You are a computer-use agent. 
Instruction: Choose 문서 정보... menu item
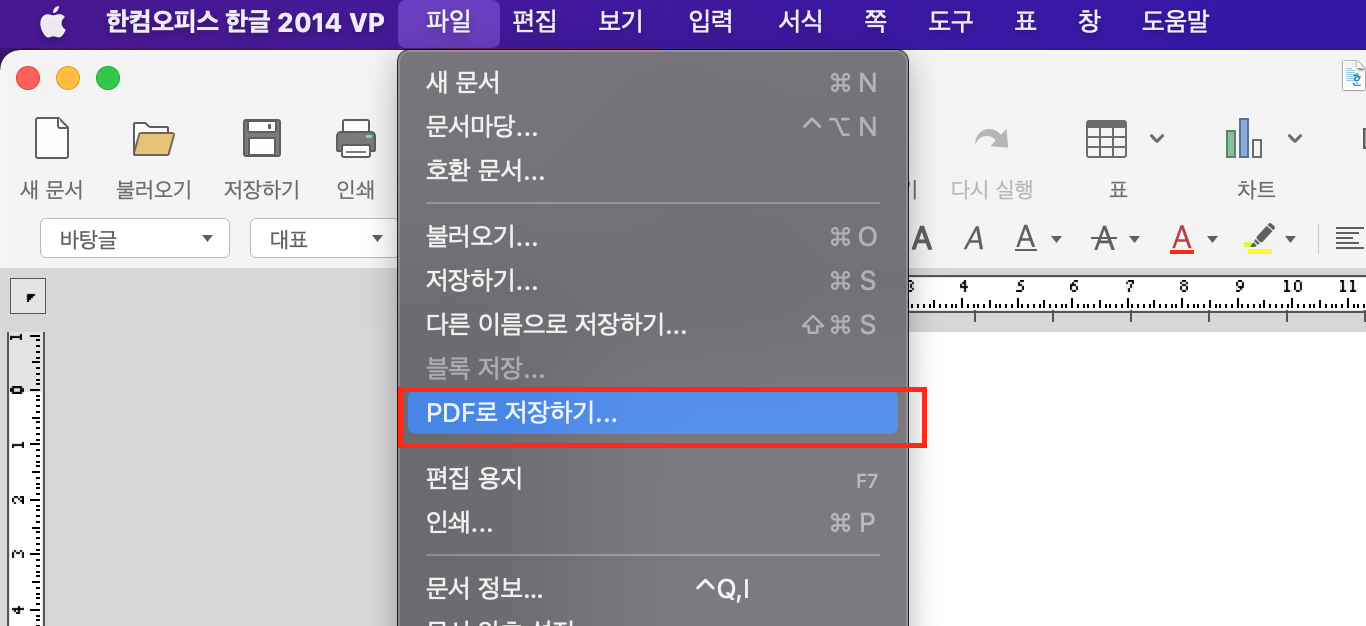[652, 588]
